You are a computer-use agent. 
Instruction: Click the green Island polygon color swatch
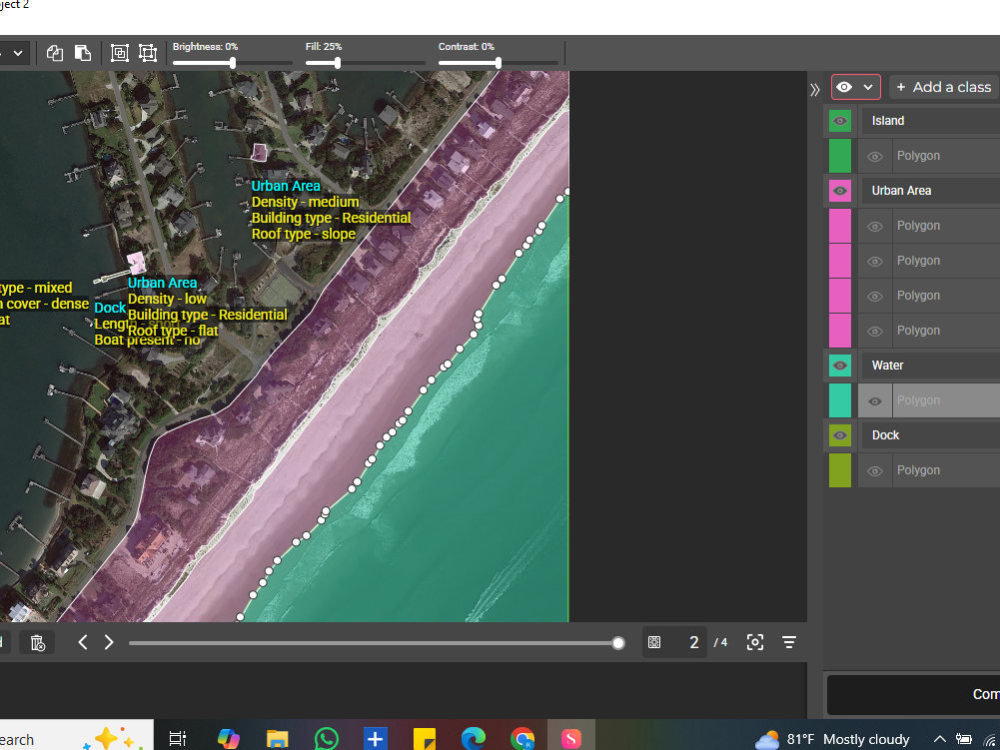point(840,156)
